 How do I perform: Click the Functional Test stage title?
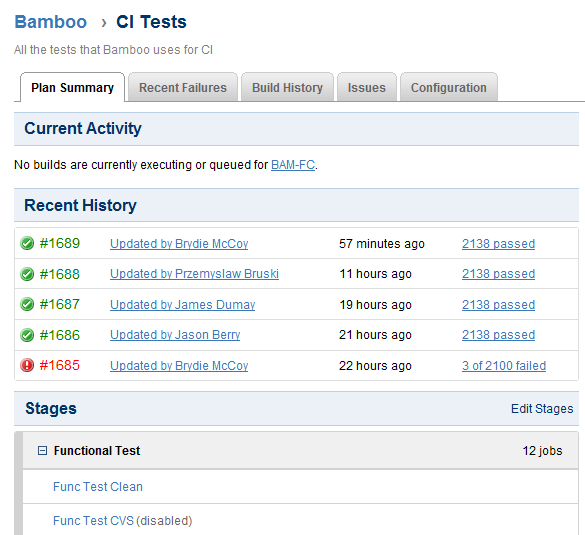point(97,451)
